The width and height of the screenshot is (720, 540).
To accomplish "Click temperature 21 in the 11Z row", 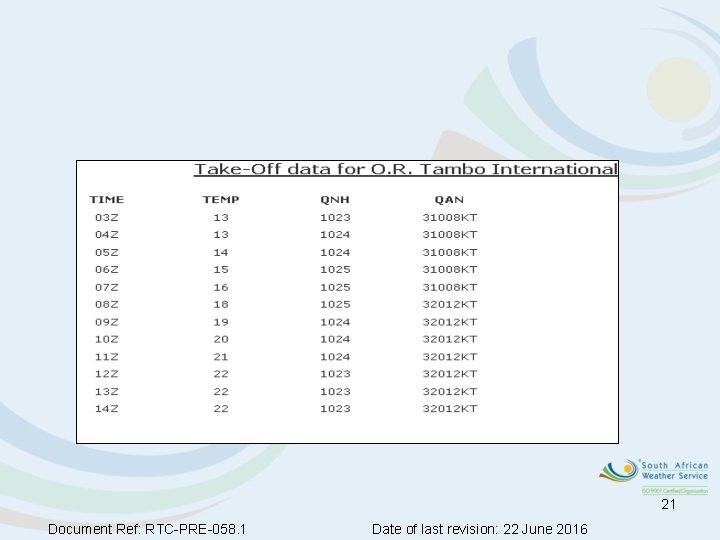I will point(221,357).
